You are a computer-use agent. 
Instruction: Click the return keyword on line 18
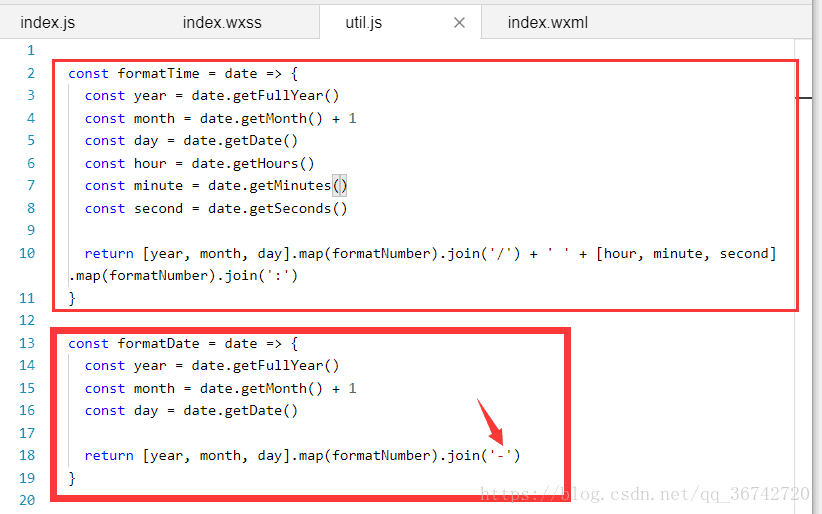pos(109,455)
